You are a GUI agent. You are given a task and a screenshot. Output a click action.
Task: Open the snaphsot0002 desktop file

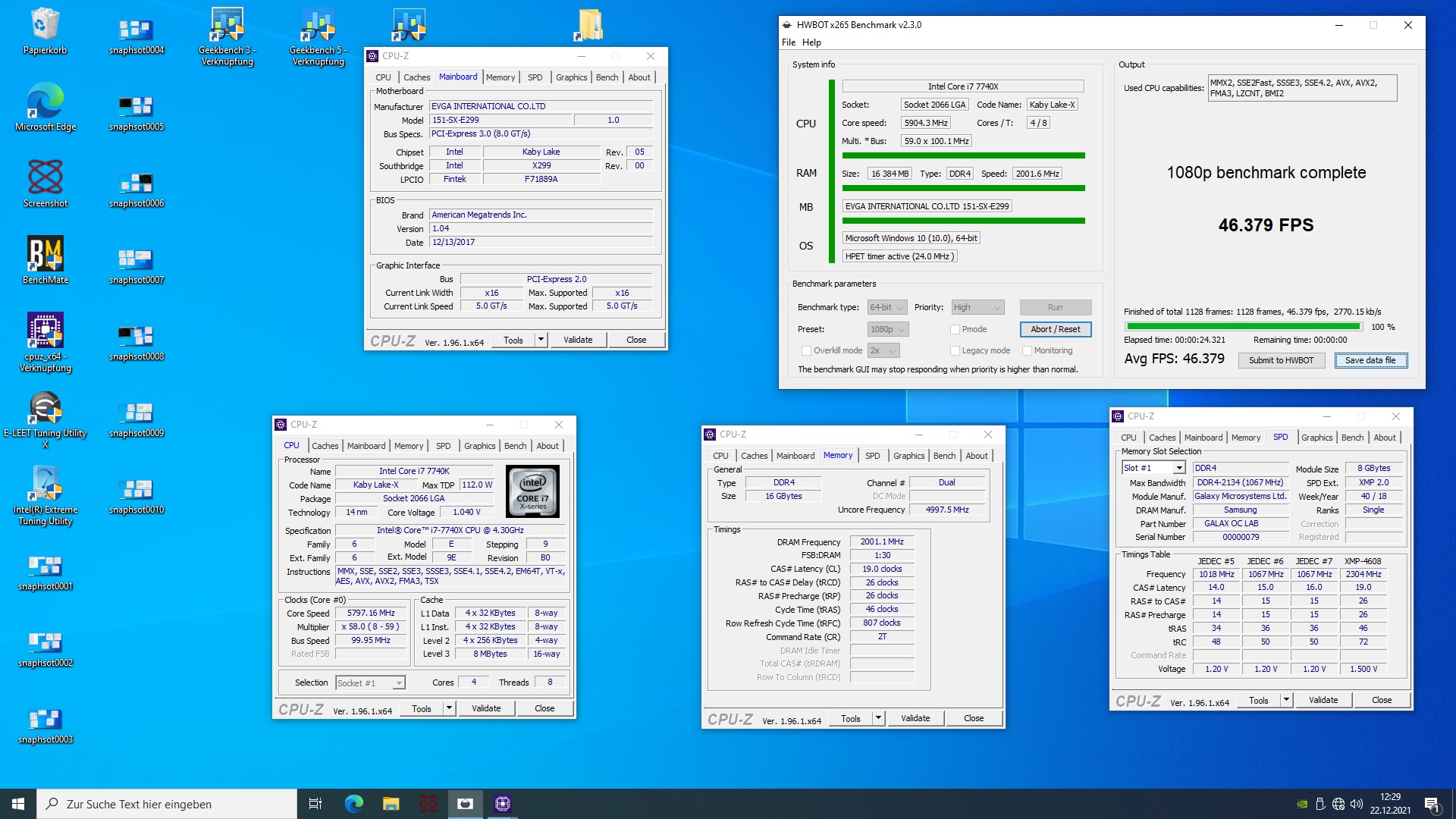(45, 649)
